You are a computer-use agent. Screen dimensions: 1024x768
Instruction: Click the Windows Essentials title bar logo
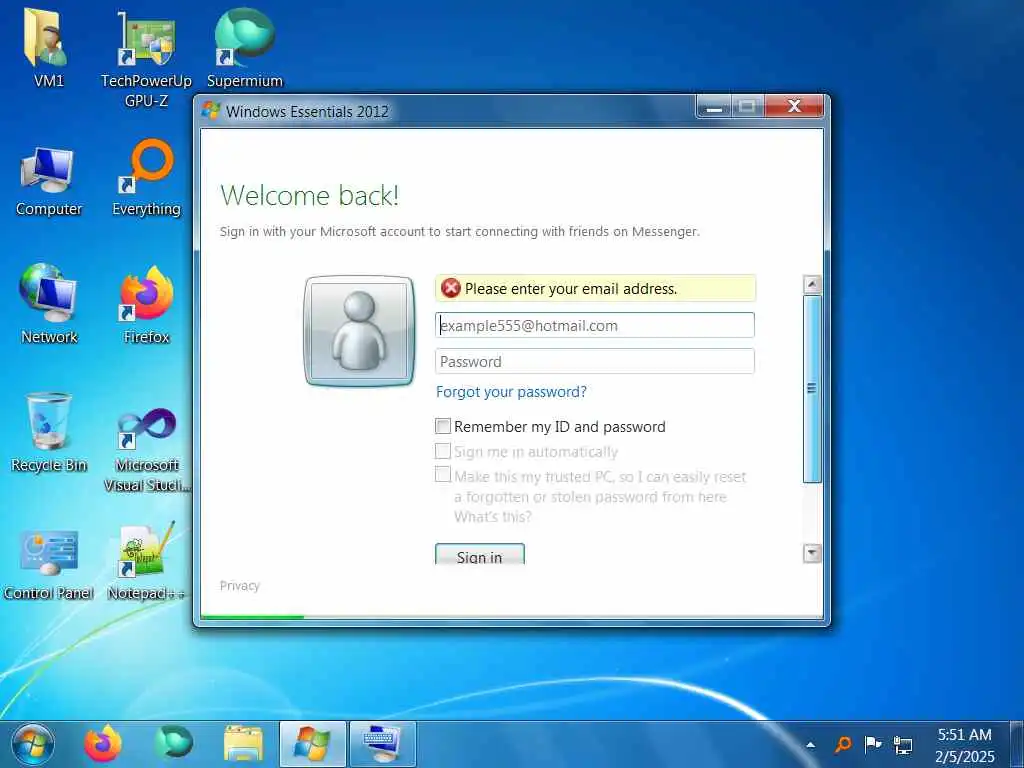211,110
